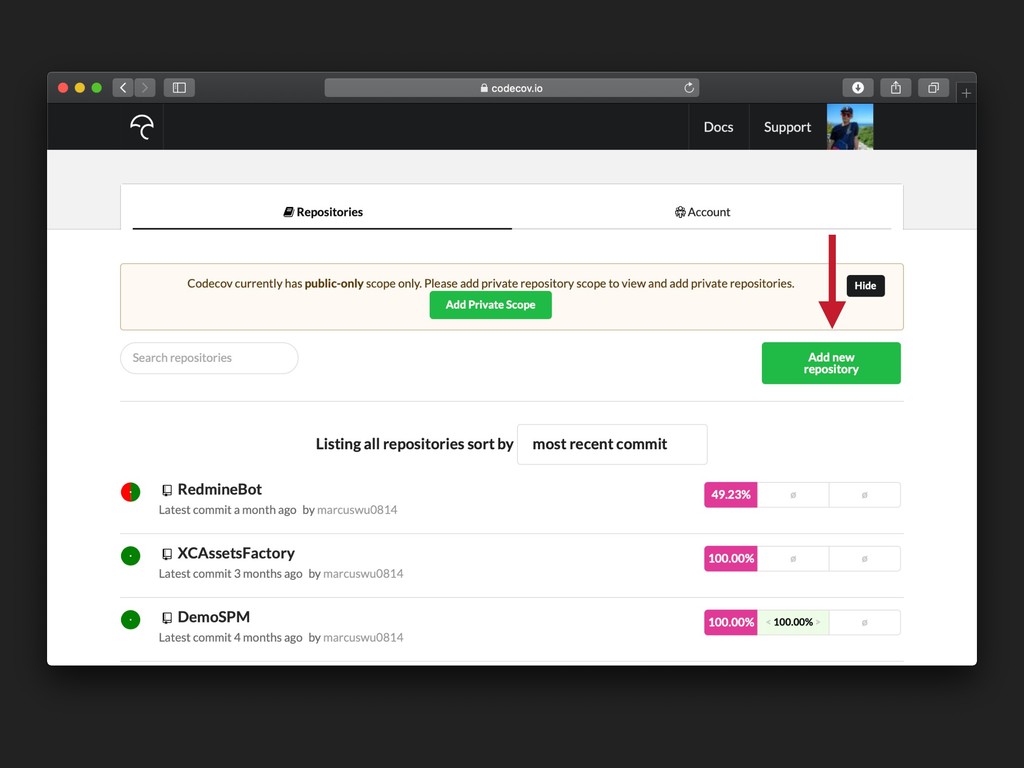Screen dimensions: 1024x768
Task: Click the repo icon beside XCAssetsFactory
Action: pos(167,554)
